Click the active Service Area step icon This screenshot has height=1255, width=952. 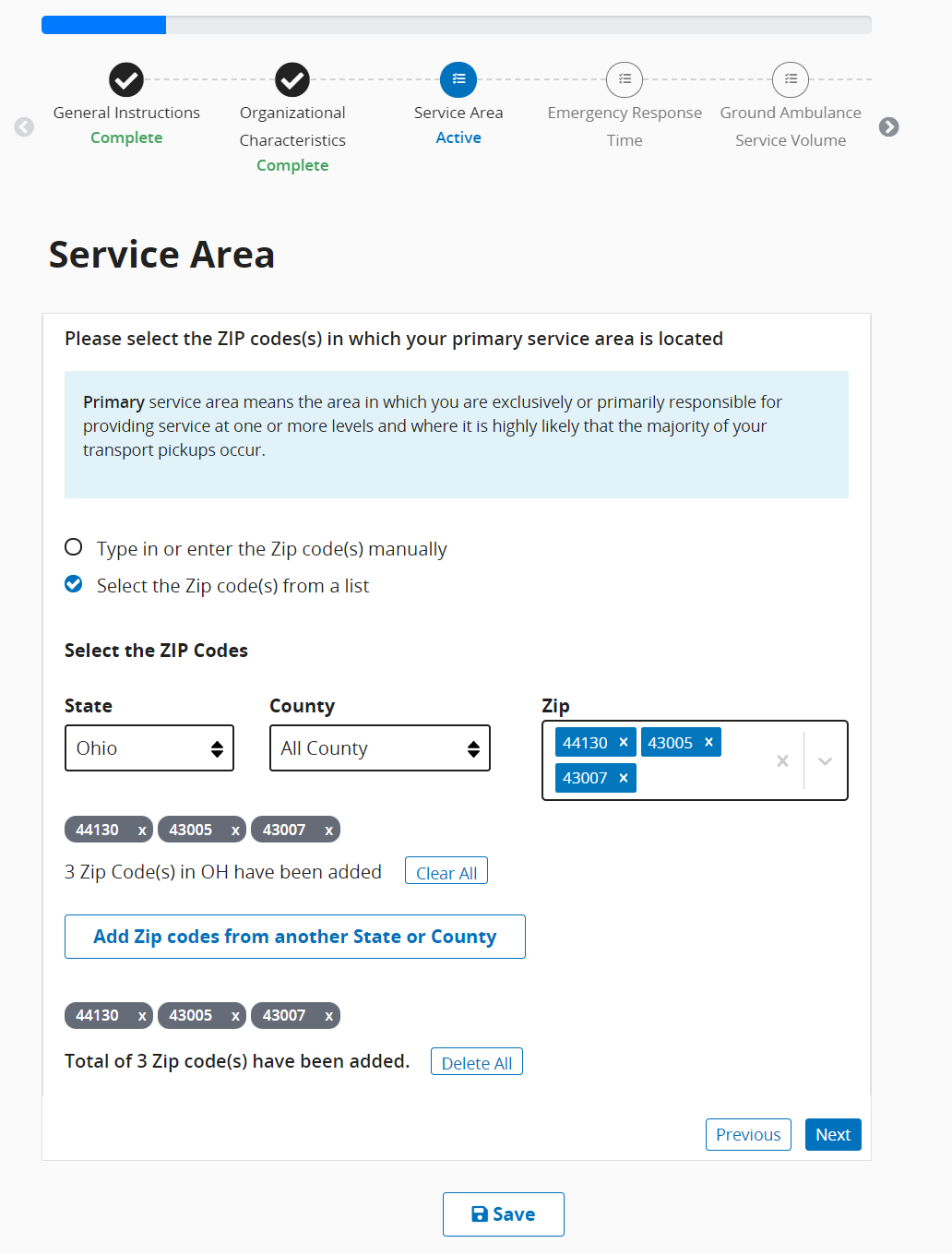point(458,80)
